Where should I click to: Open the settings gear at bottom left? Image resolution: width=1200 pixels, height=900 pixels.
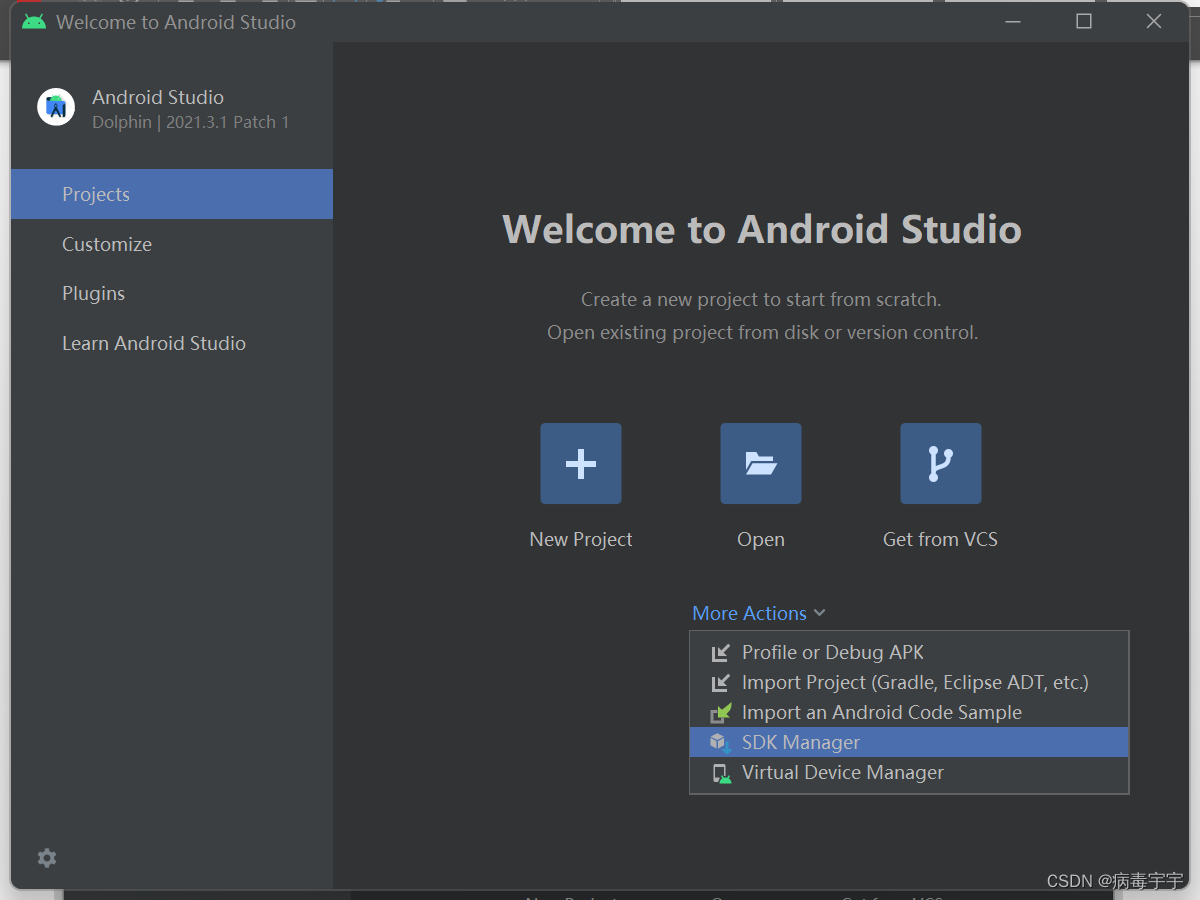tap(47, 858)
